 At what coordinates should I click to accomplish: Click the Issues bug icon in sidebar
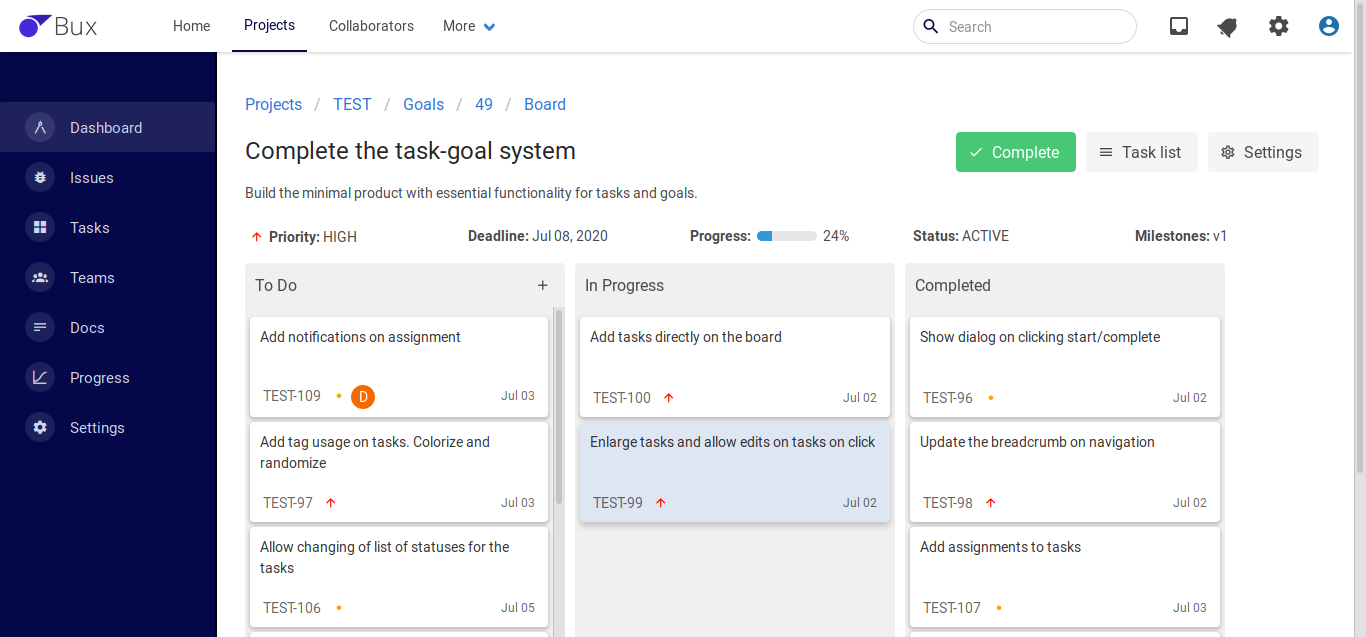pos(40,178)
